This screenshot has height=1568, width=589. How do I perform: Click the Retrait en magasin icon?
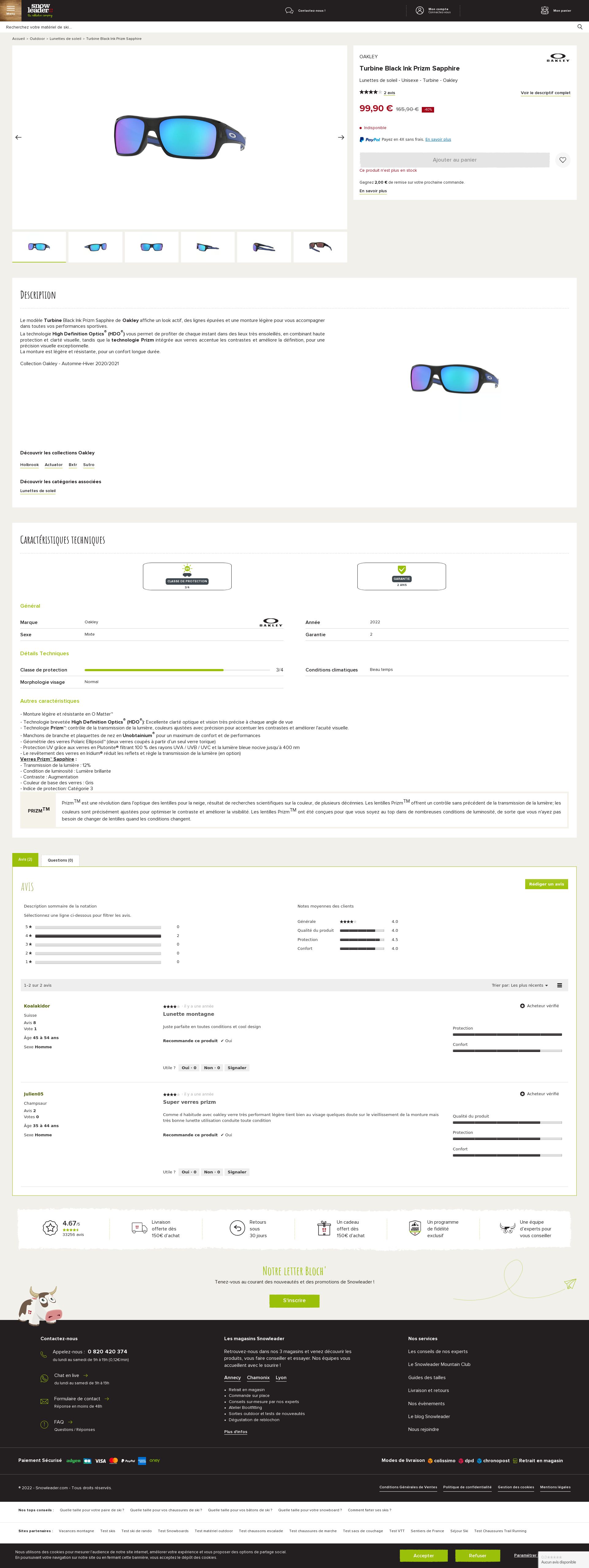tap(515, 1460)
